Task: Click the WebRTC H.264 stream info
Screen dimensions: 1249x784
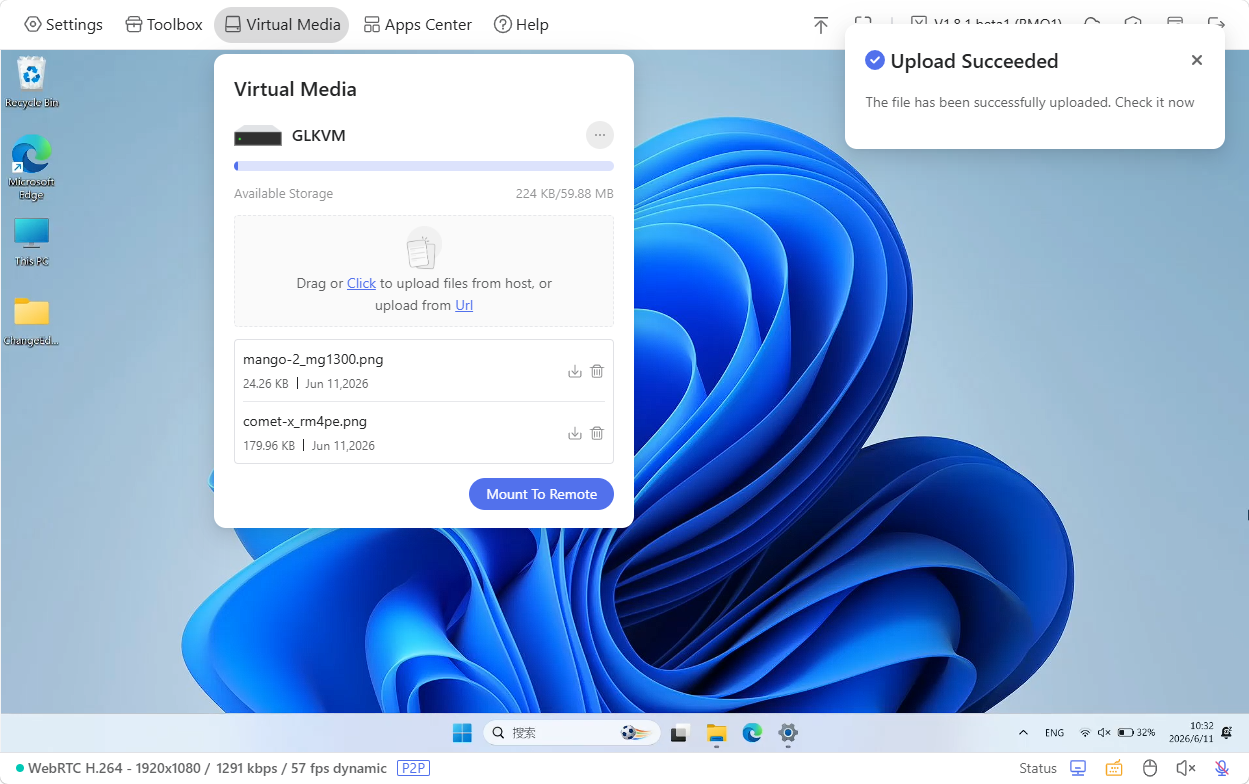Action: click(x=207, y=768)
